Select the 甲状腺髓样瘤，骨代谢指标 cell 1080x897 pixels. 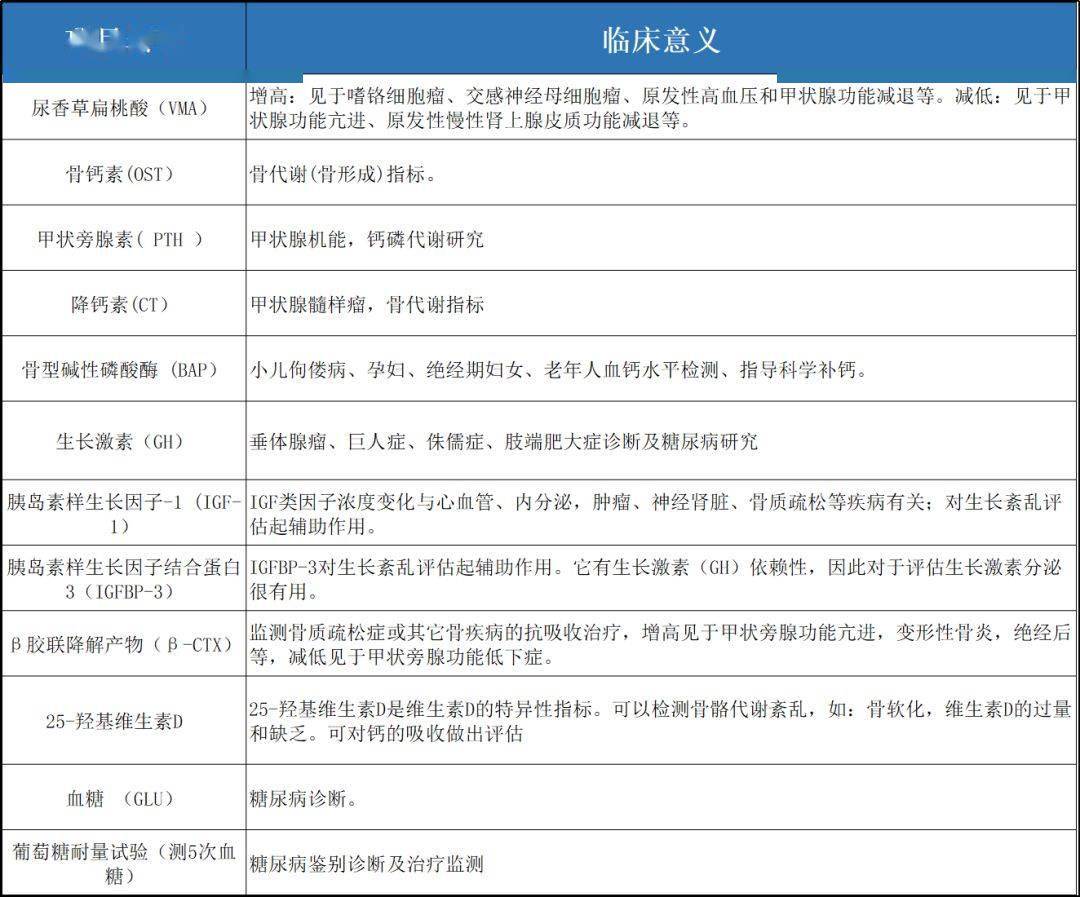pyautogui.click(x=661, y=303)
